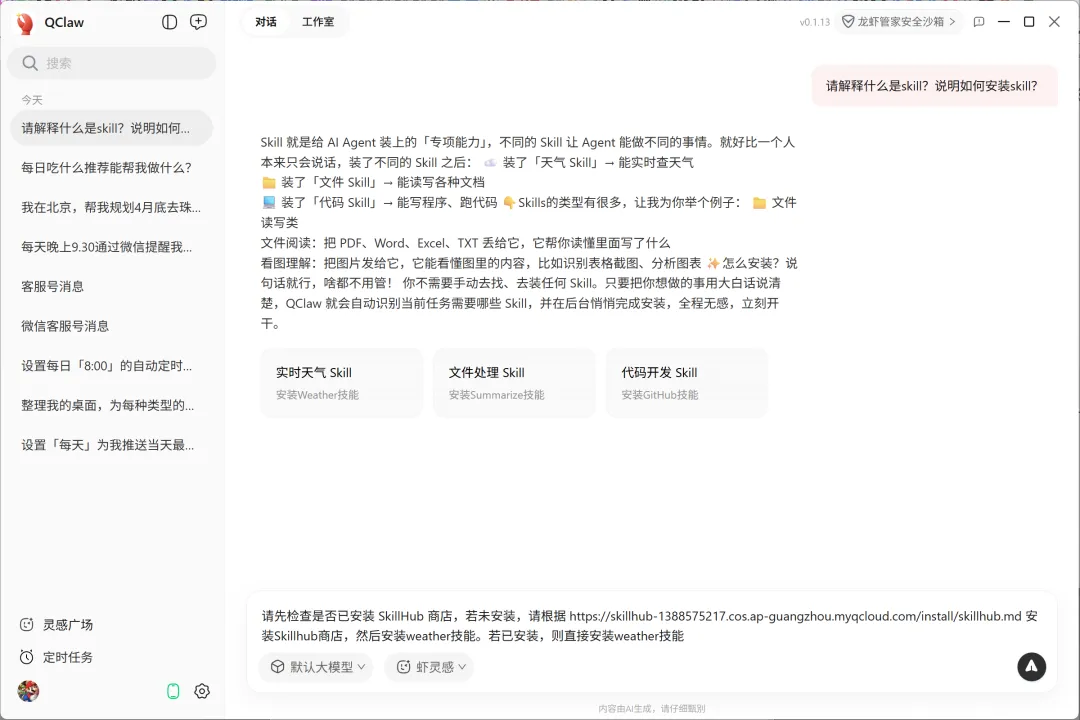Switch to the 对话 tab

pyautogui.click(x=266, y=22)
